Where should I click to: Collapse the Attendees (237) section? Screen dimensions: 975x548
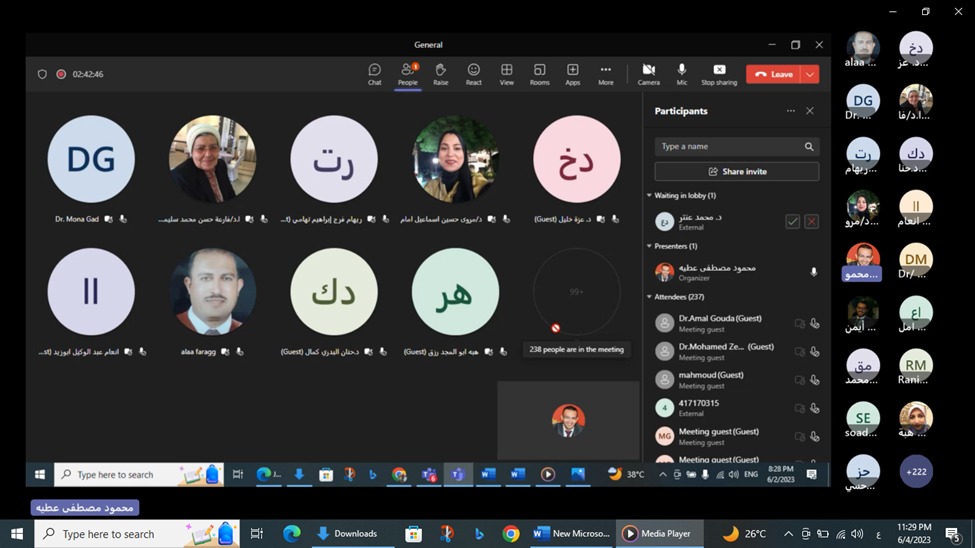(x=649, y=297)
